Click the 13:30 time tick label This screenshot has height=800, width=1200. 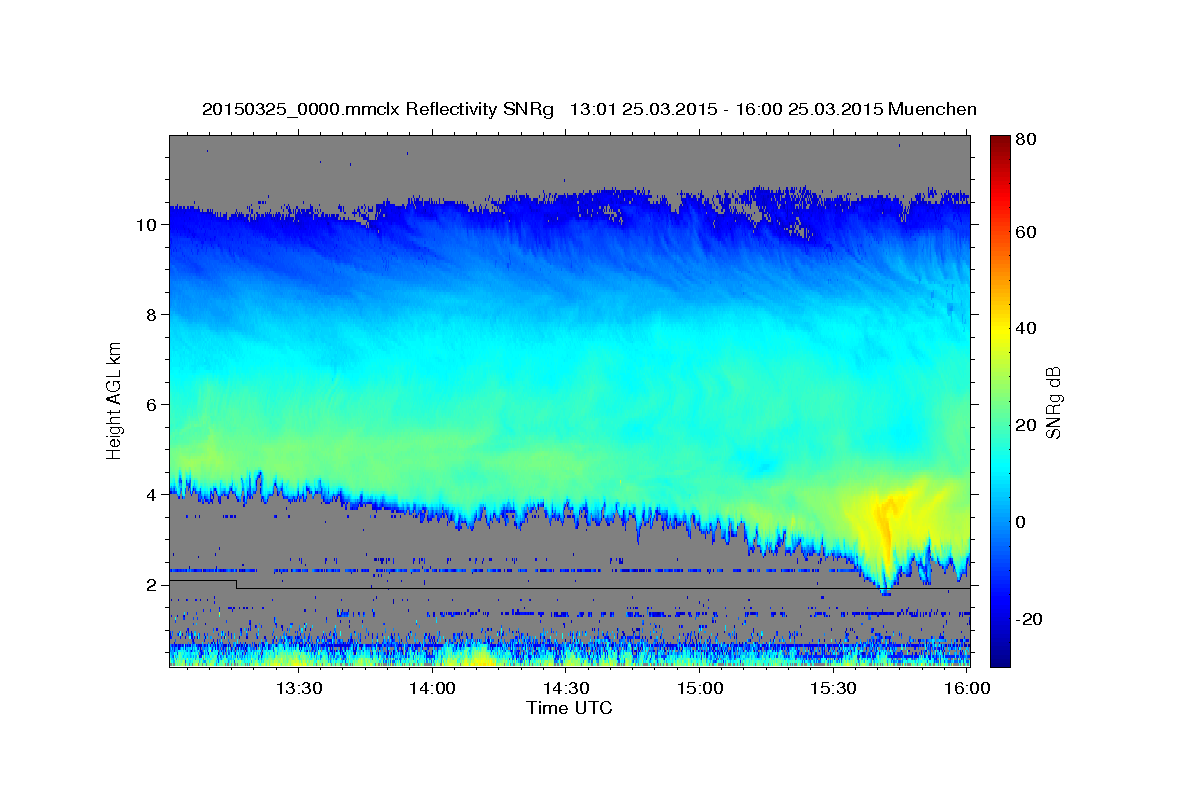298,688
